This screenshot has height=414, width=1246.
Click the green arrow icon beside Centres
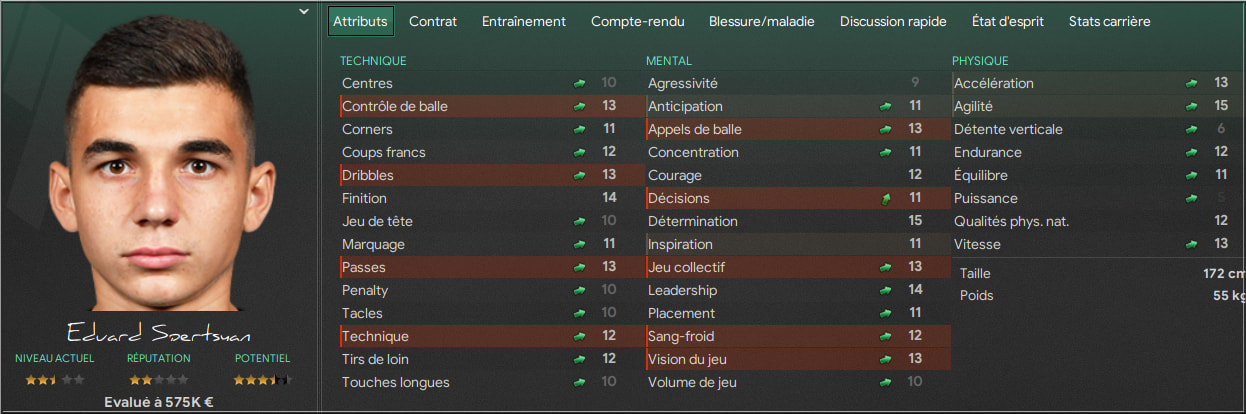579,84
